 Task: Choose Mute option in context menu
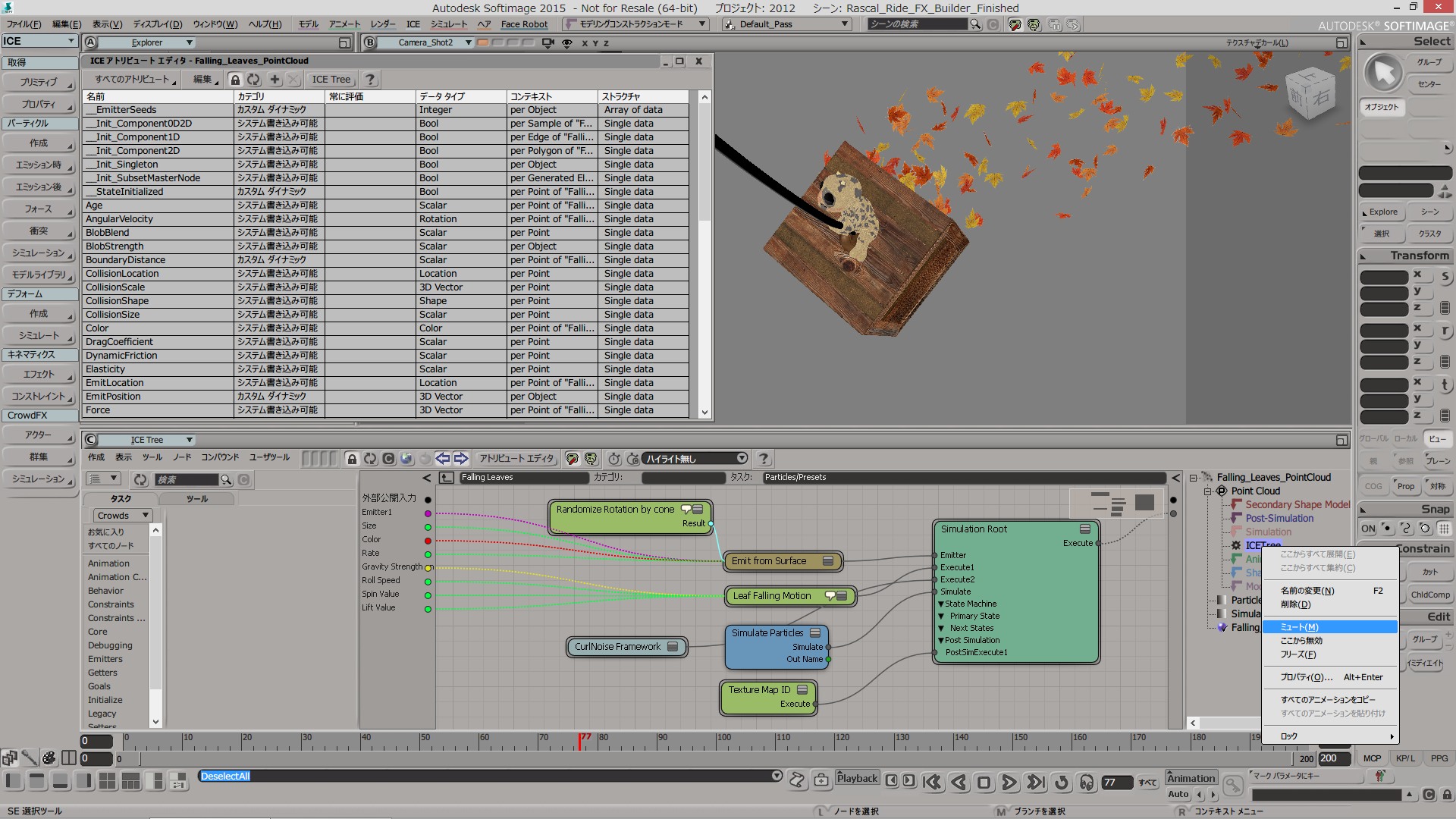1300,627
